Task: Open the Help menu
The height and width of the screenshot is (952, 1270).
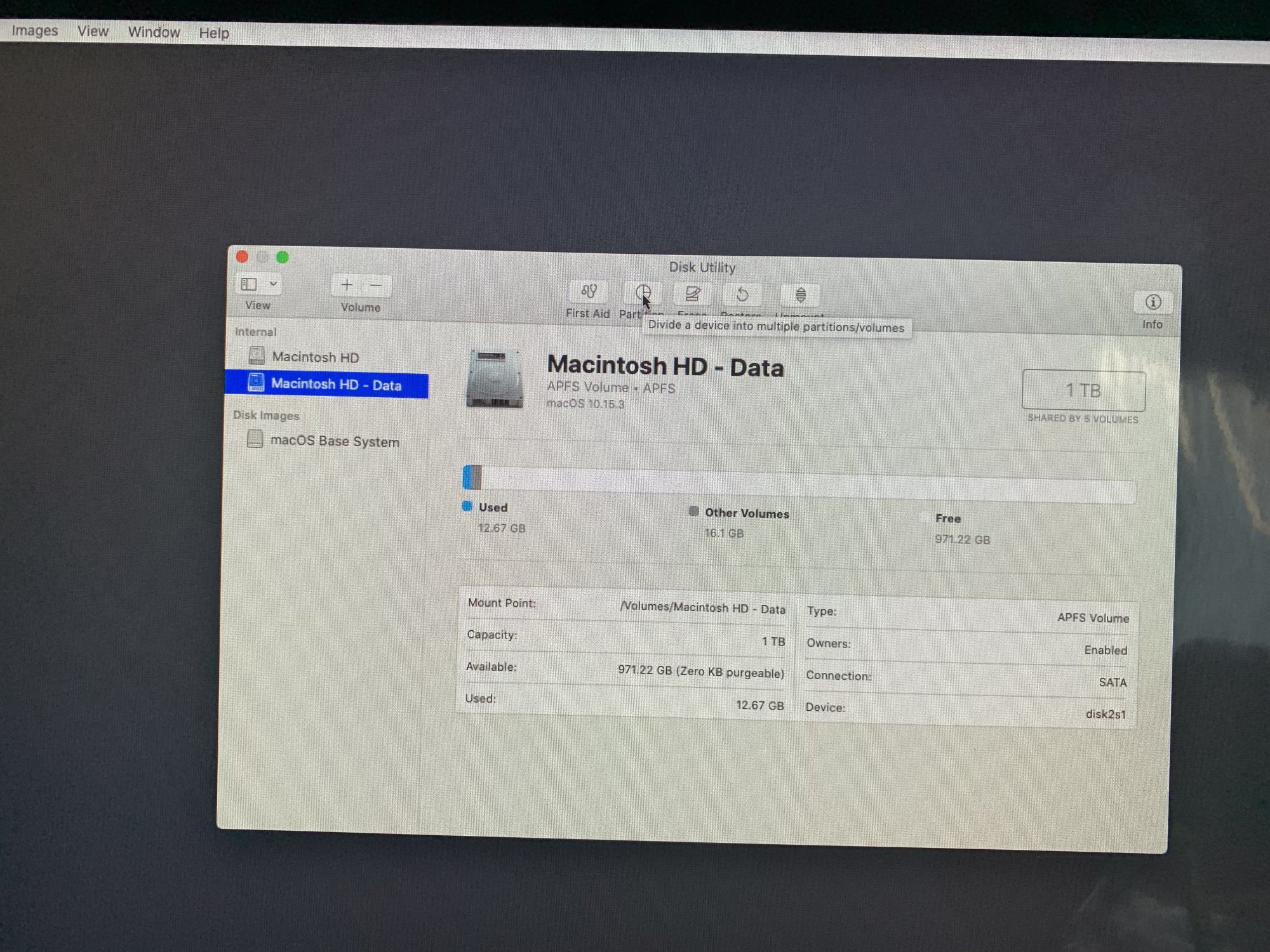Action: coord(214,33)
